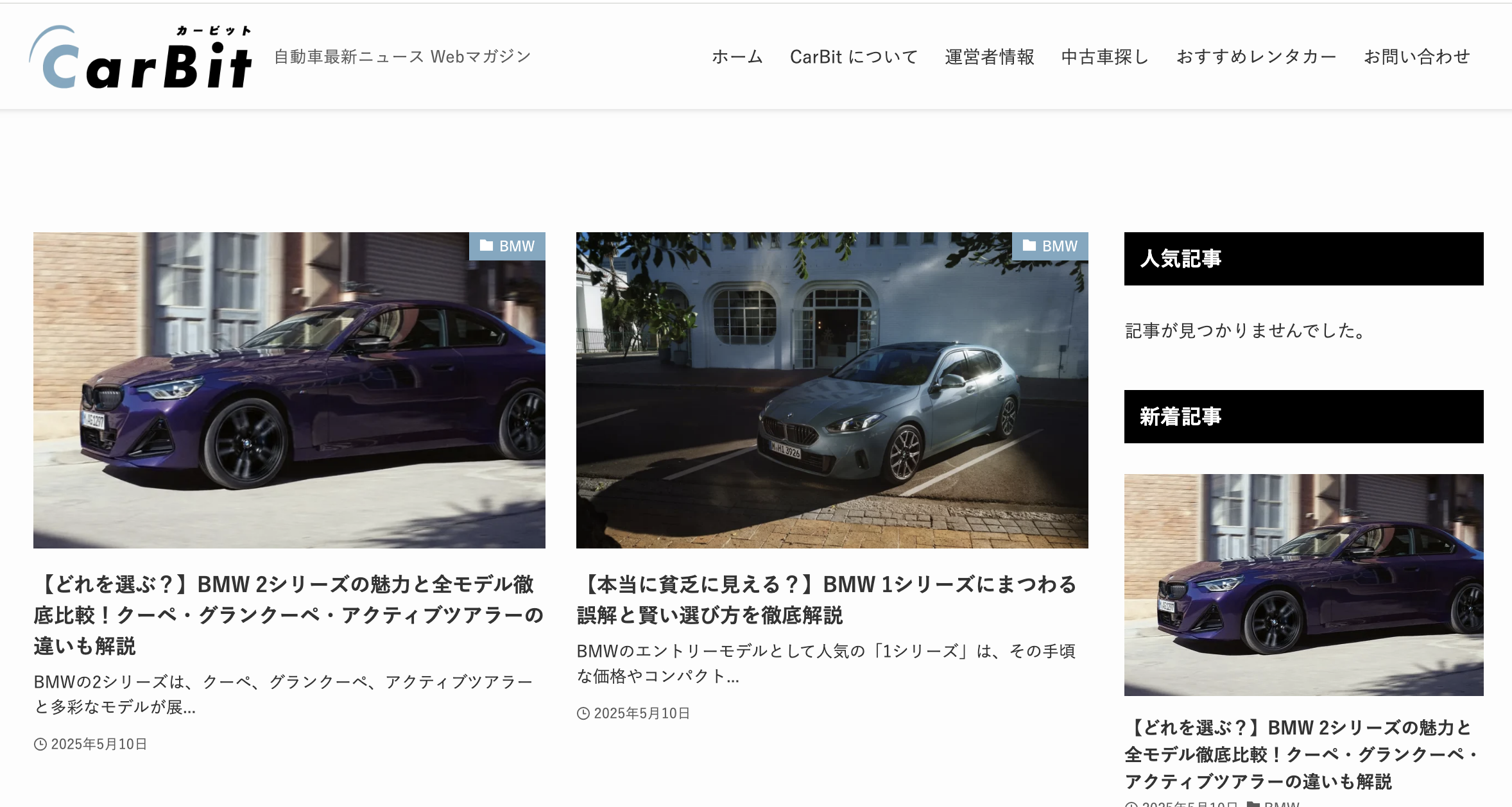The width and height of the screenshot is (1512, 807).
Task: Click tagline 自動車最新ニュース Webマガジン
Action: point(402,57)
